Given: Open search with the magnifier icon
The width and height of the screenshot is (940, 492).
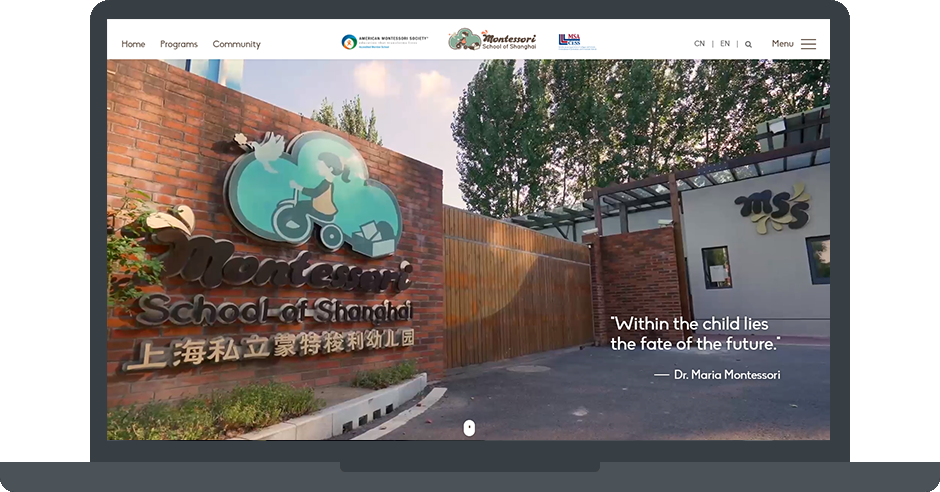Looking at the screenshot, I should [x=748, y=44].
